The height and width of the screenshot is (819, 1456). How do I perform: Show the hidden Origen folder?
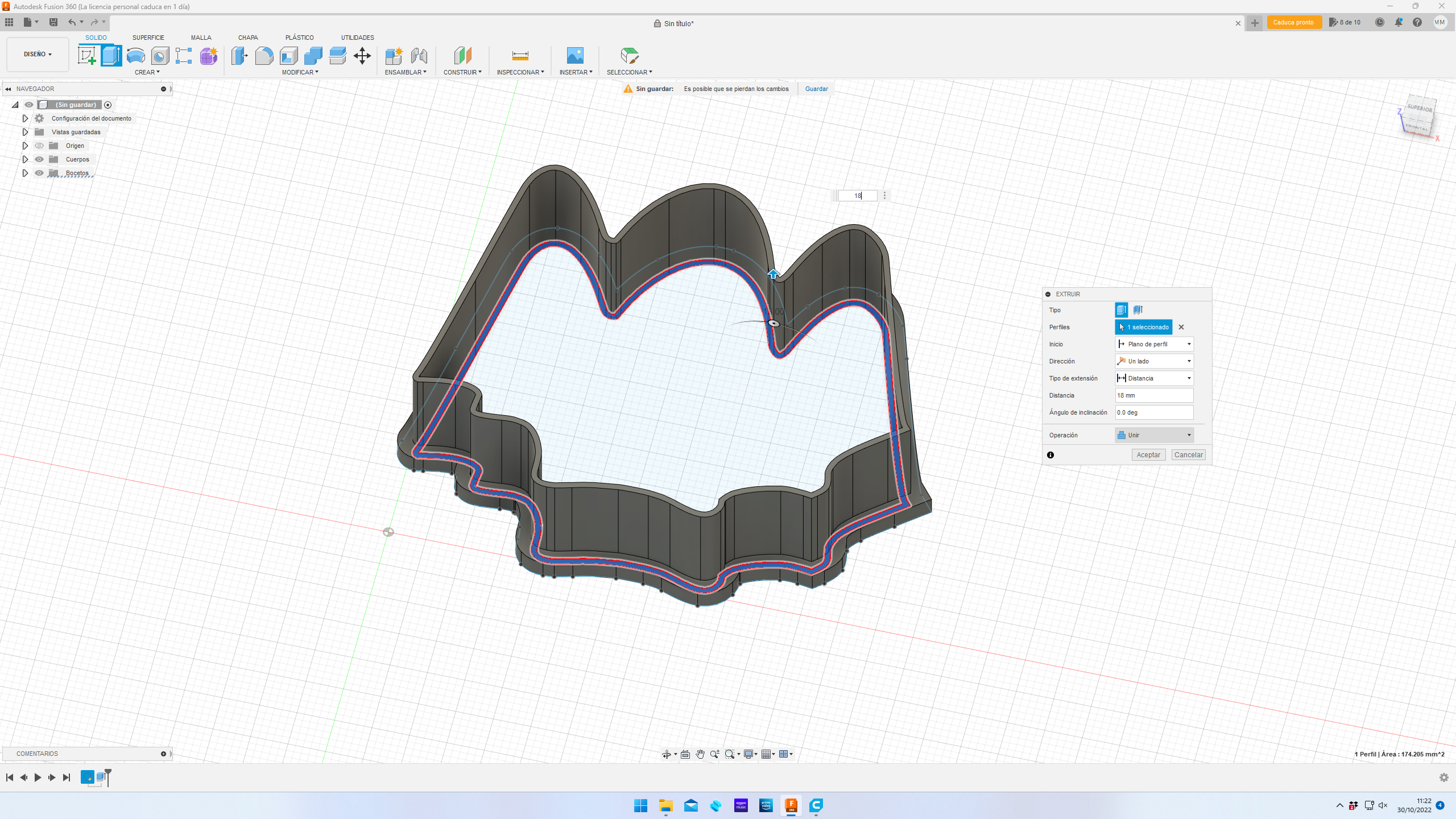pos(39,146)
